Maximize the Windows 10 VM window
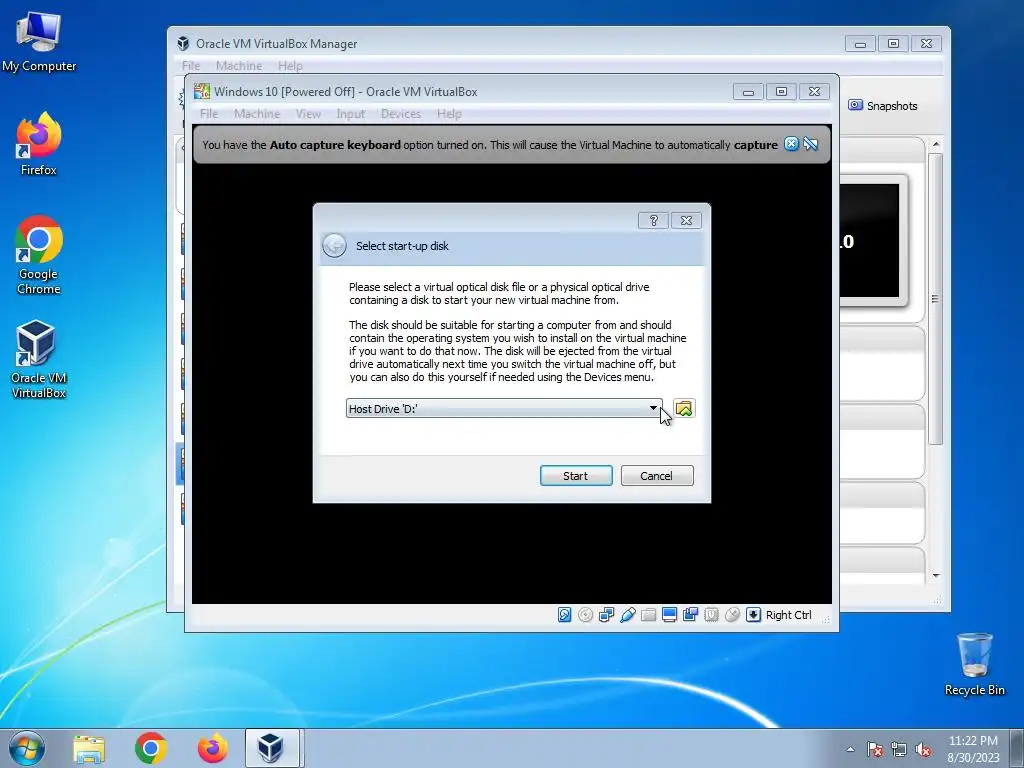Image resolution: width=1024 pixels, height=768 pixels. 781,92
